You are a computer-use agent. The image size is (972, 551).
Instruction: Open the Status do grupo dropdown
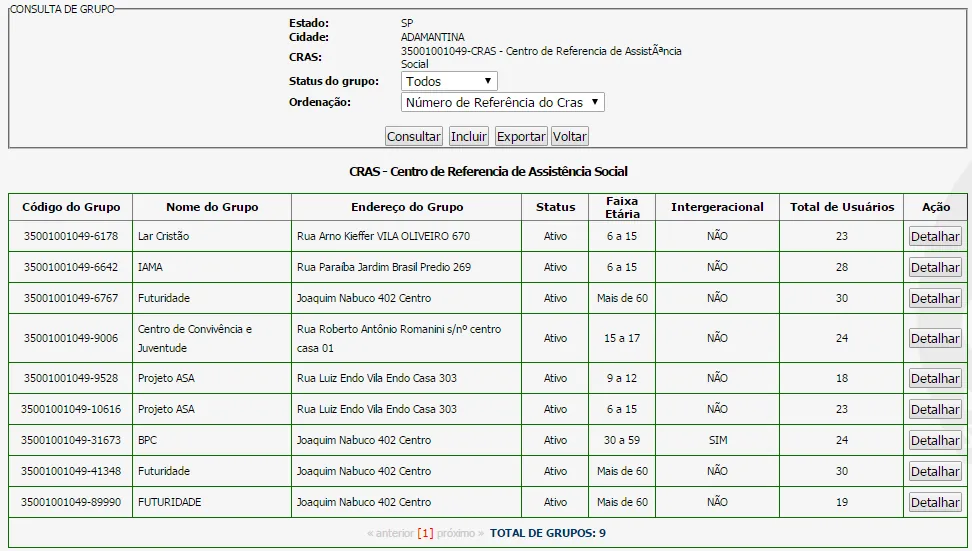(449, 81)
